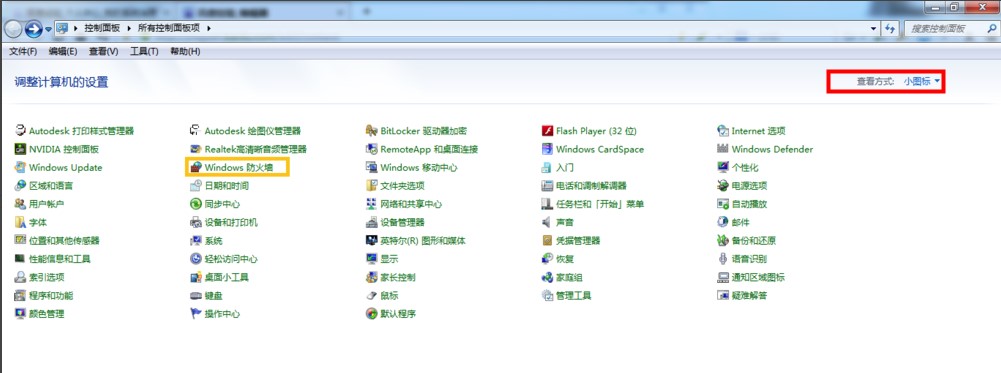This screenshot has height=373, width=1001.
Task: Click the 个性化 icon
Action: coord(723,167)
